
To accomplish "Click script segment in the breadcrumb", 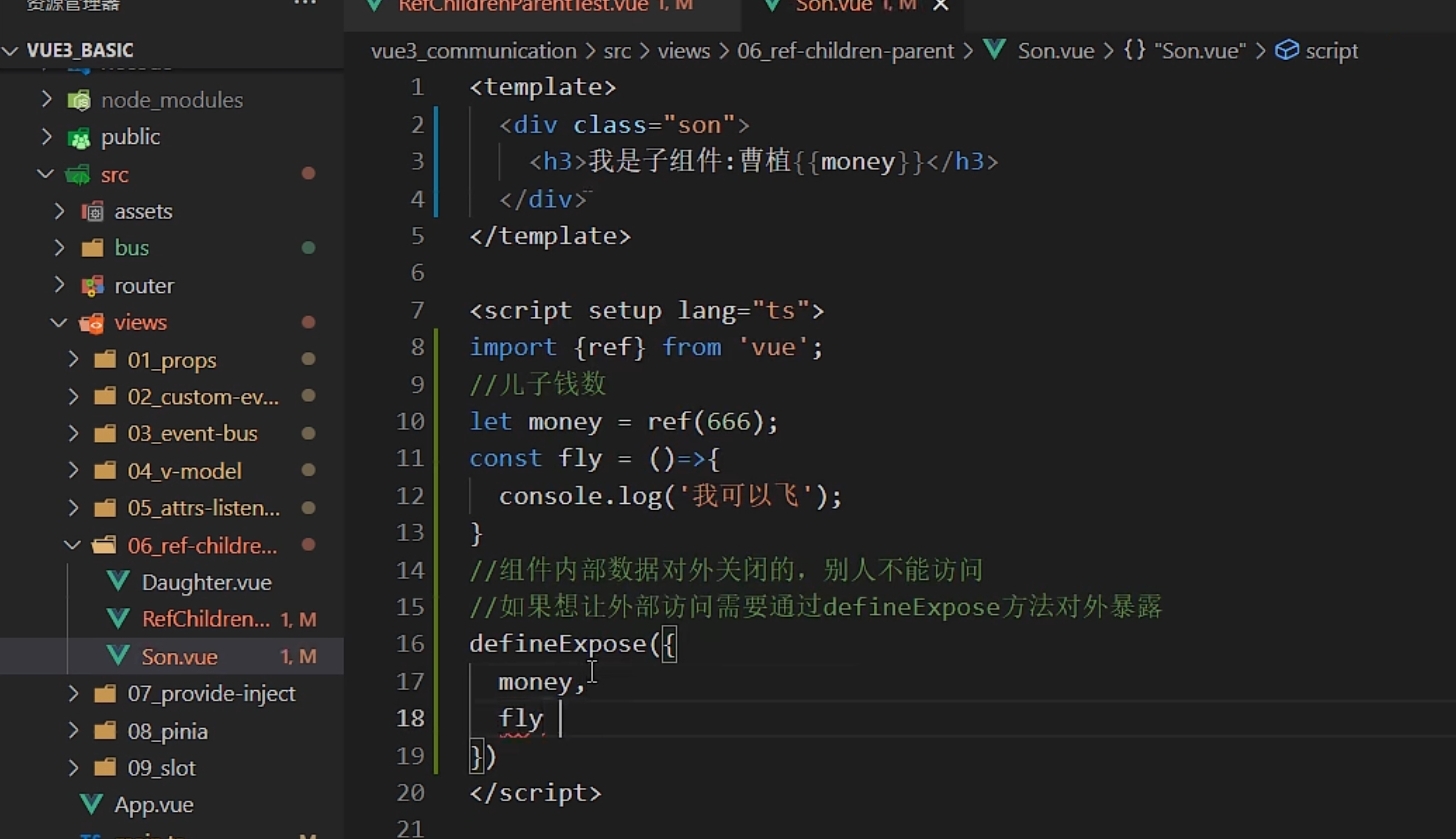I will (x=1332, y=51).
